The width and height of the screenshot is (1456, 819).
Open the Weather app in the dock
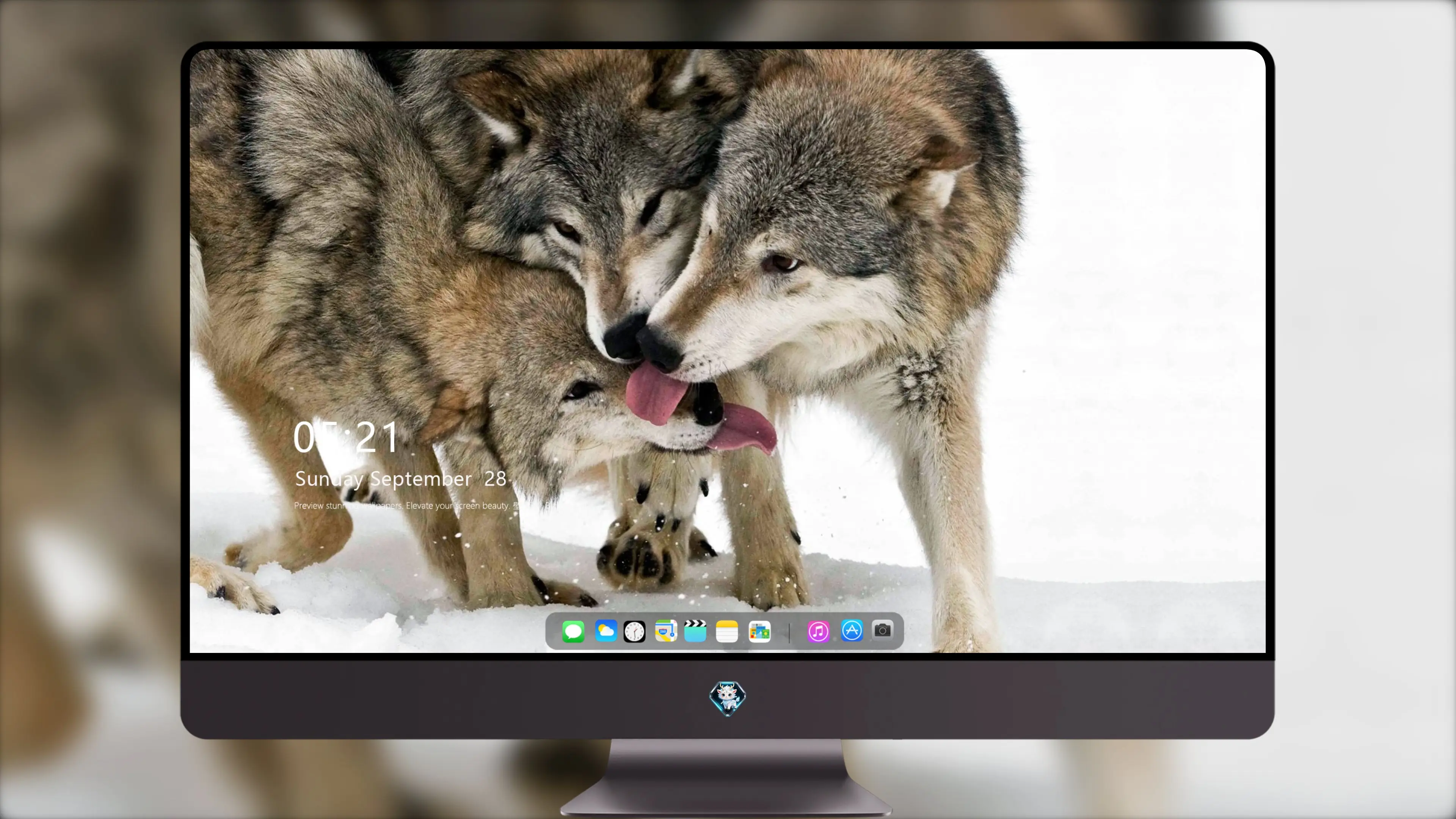606,631
